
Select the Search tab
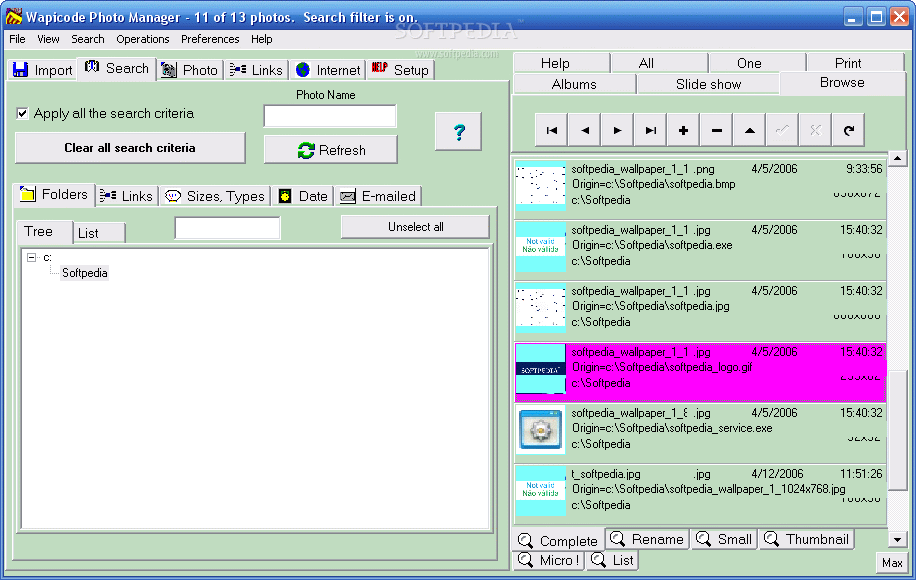click(117, 68)
